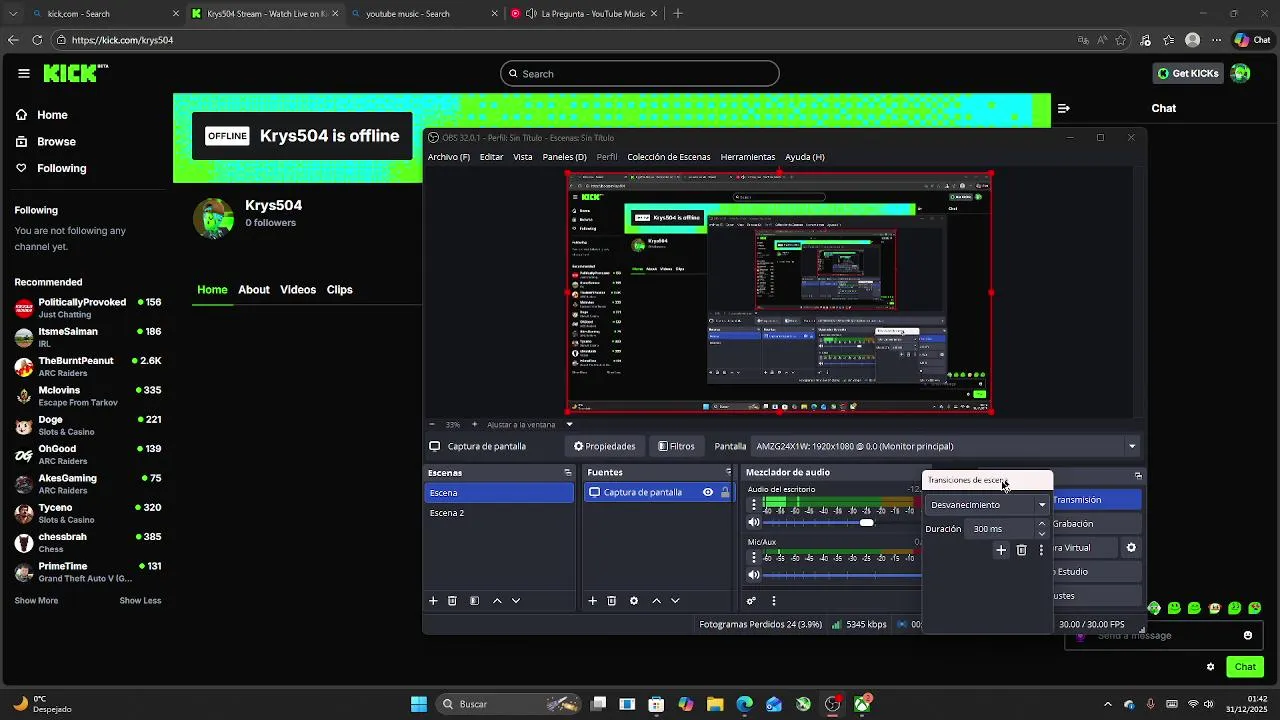Open preview zoom options dropdown arrow

point(569,424)
